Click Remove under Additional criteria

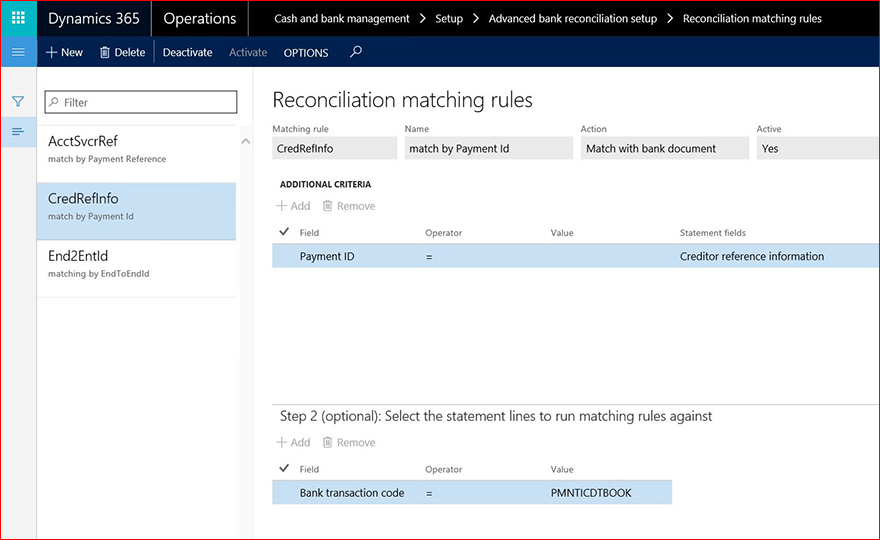click(349, 206)
